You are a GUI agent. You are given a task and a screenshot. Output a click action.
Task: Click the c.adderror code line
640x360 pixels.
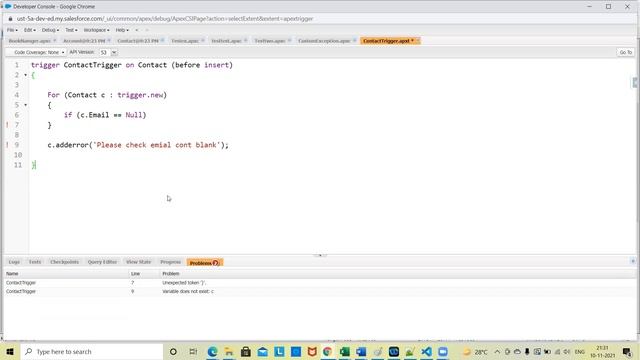[x=138, y=145]
